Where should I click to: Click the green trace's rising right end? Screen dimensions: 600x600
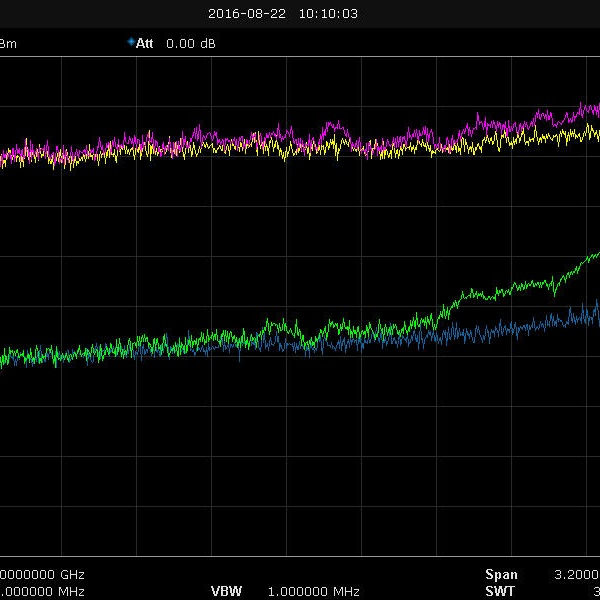(x=588, y=257)
